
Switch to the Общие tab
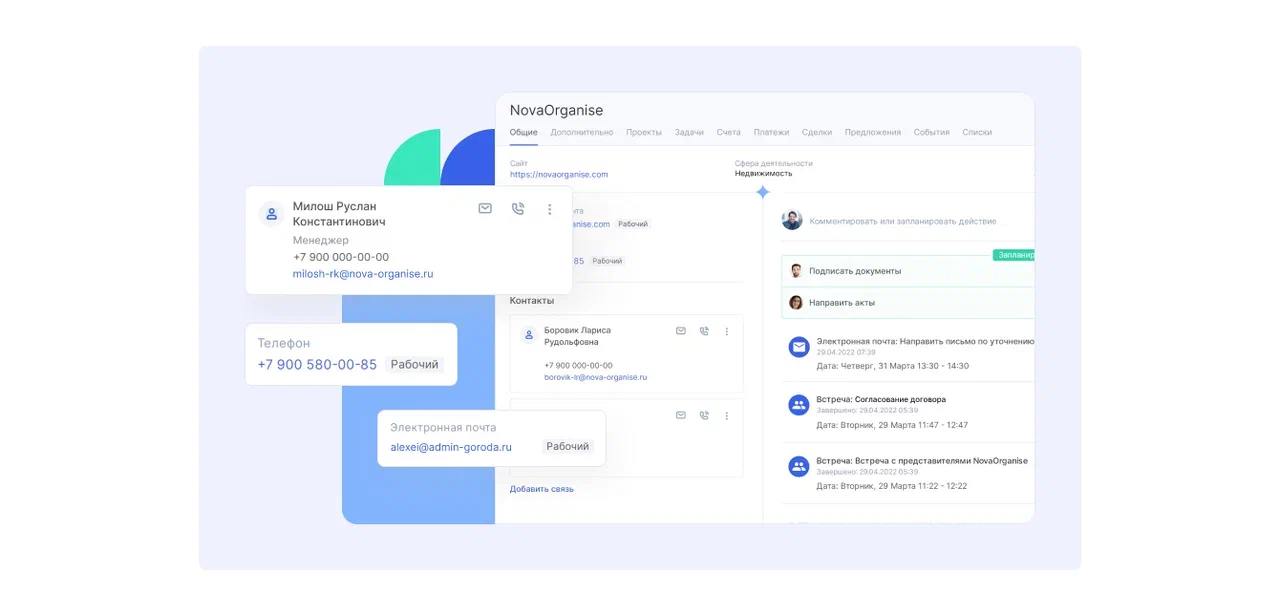tap(524, 132)
